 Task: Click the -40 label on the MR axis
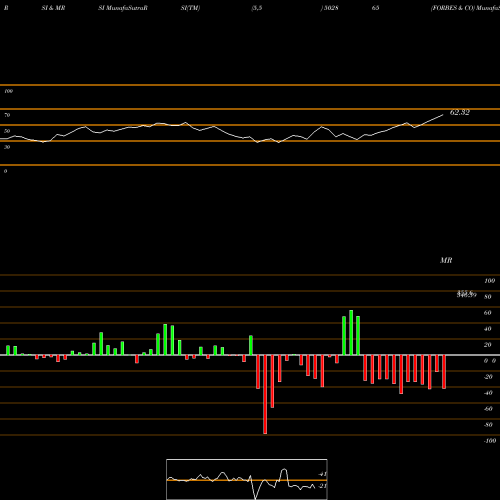[488, 393]
